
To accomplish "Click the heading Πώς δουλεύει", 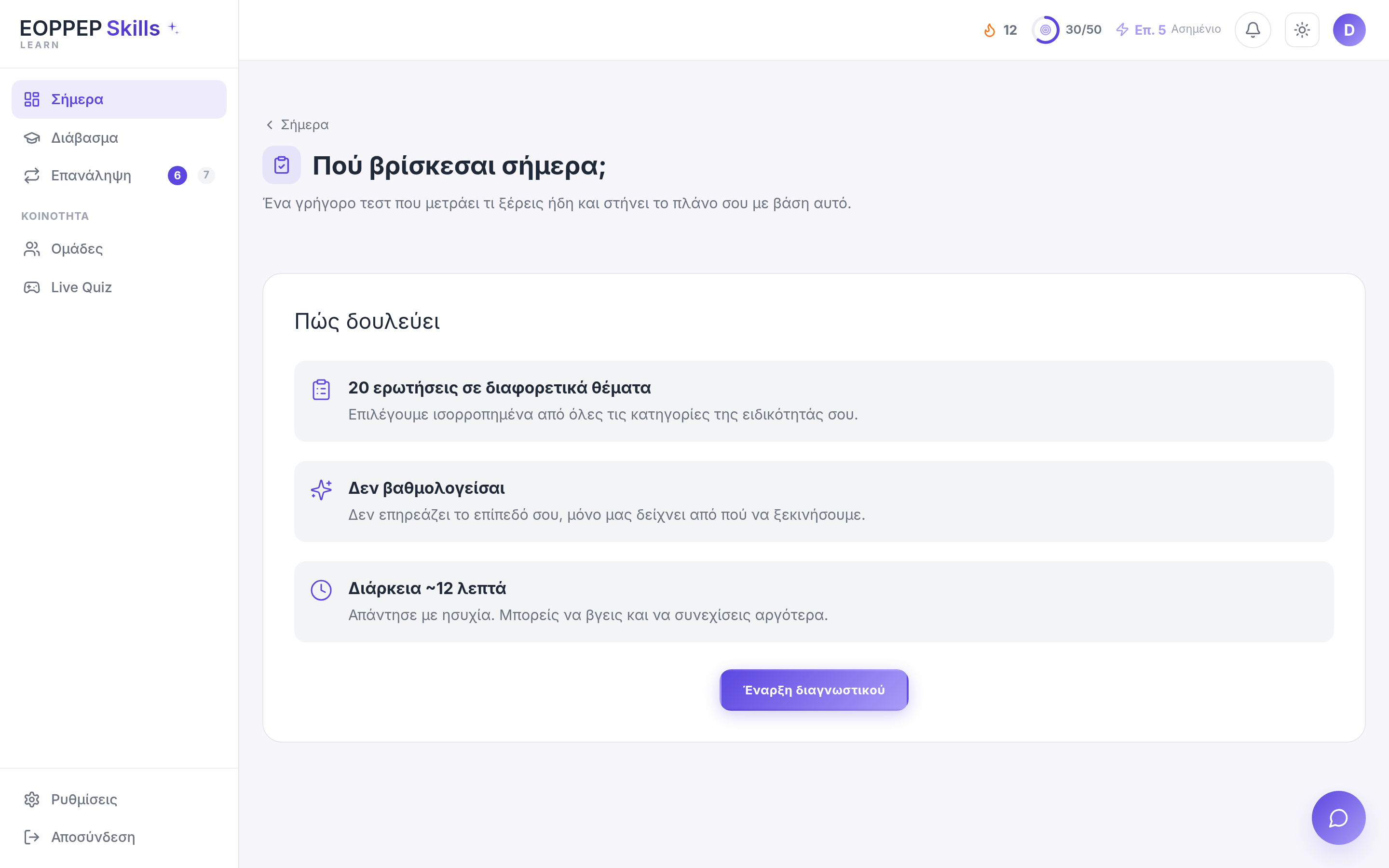I will [368, 322].
